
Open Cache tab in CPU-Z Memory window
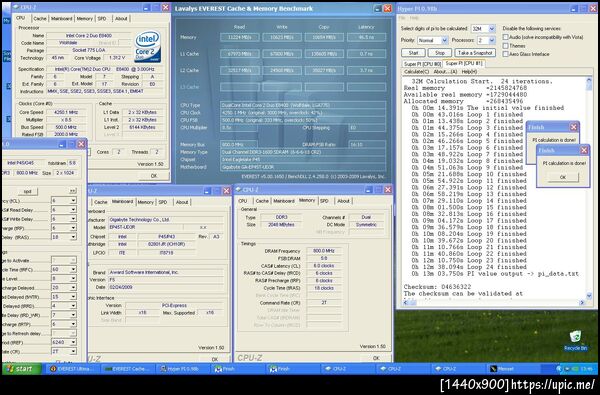pos(262,201)
